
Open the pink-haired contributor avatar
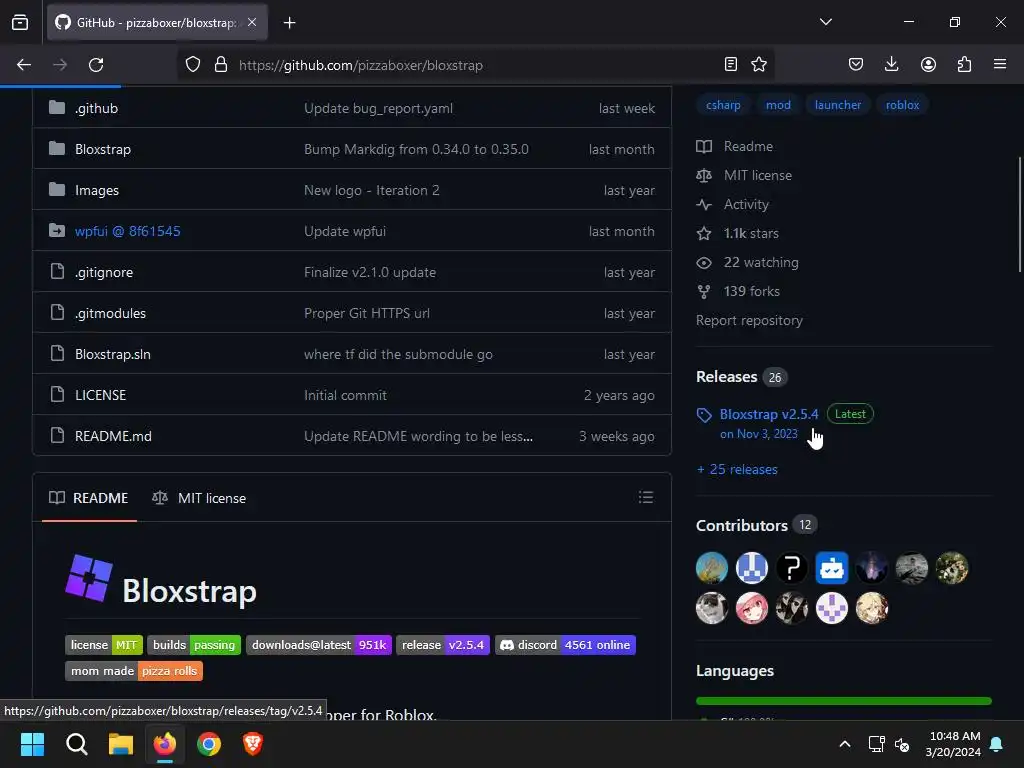pos(752,608)
